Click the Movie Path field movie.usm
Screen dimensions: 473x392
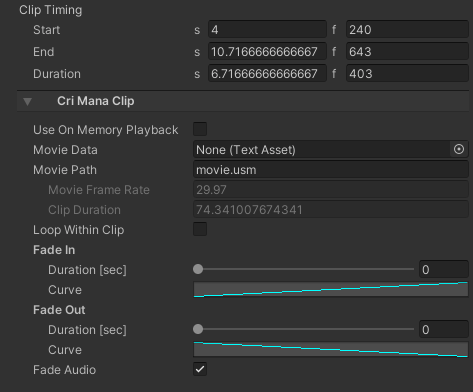tap(331, 169)
